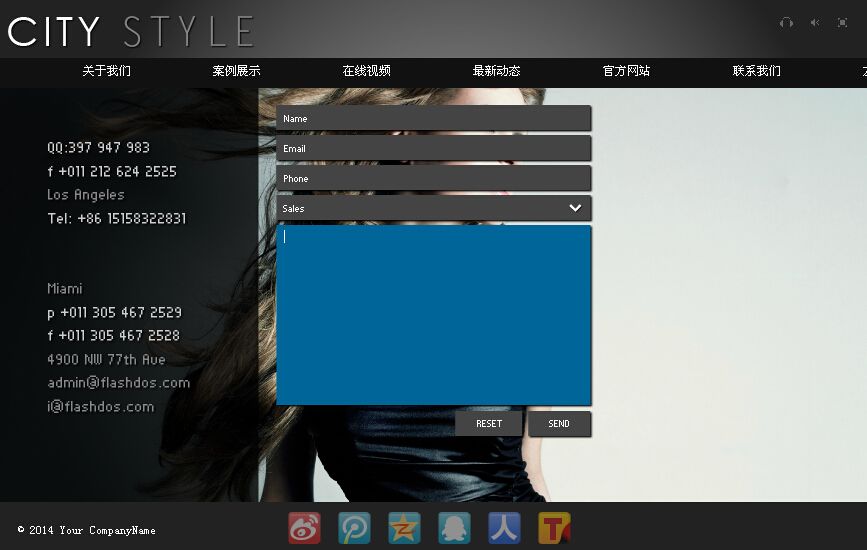Click the Tencent Weibo share icon
The image size is (867, 550).
355,527
